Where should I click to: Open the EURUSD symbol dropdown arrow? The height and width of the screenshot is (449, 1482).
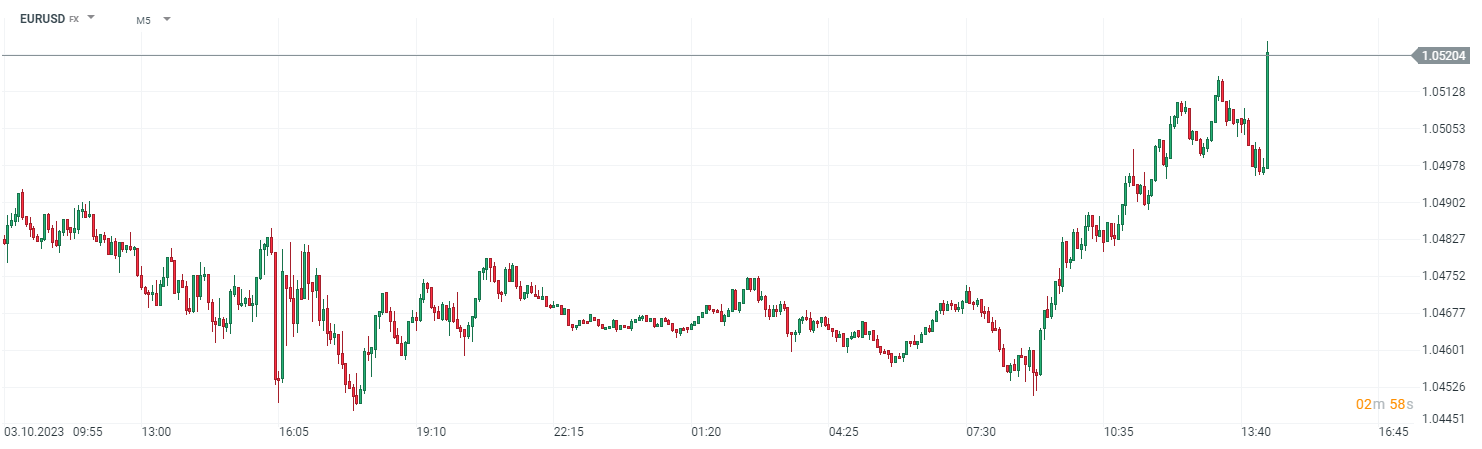(x=91, y=18)
